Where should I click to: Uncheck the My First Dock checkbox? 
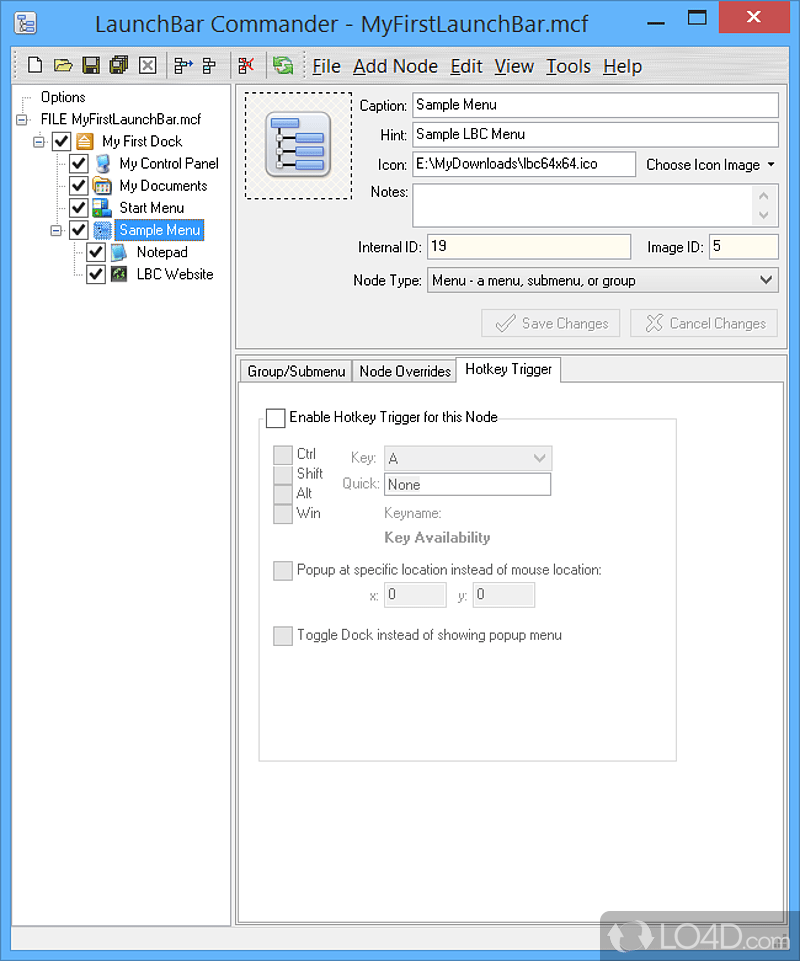pos(61,142)
